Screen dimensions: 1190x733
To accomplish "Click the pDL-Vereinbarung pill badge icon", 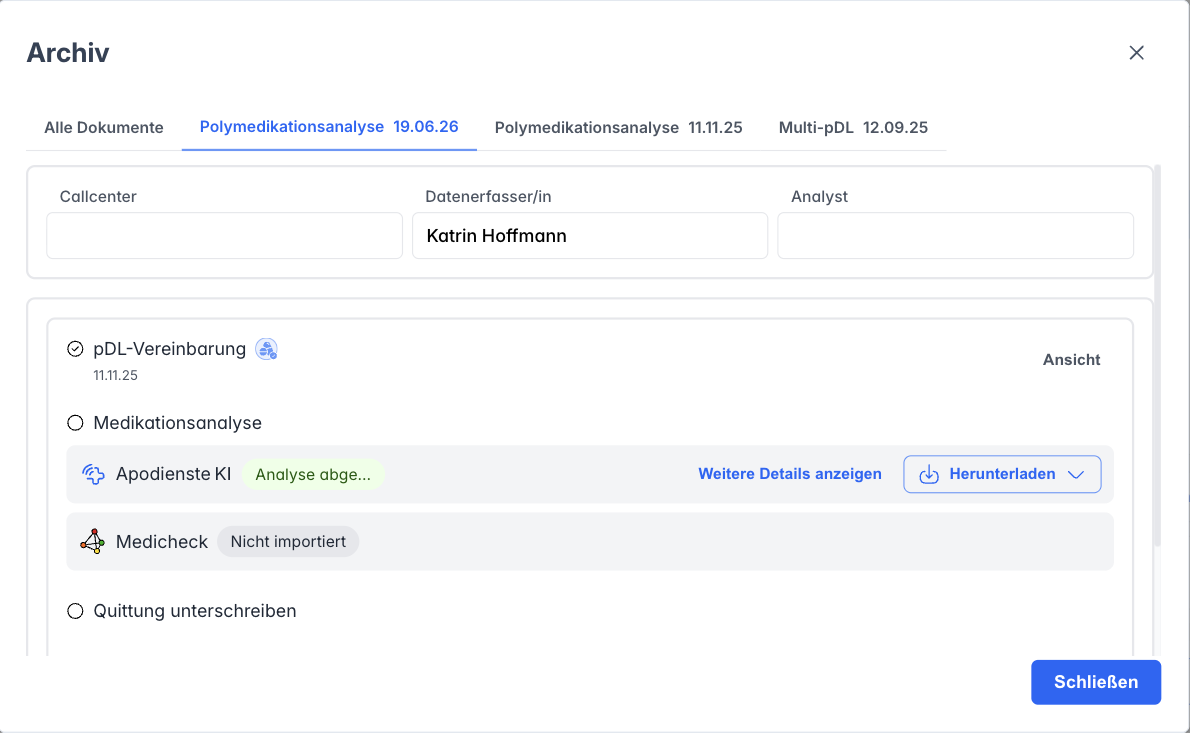I will pyautogui.click(x=266, y=349).
